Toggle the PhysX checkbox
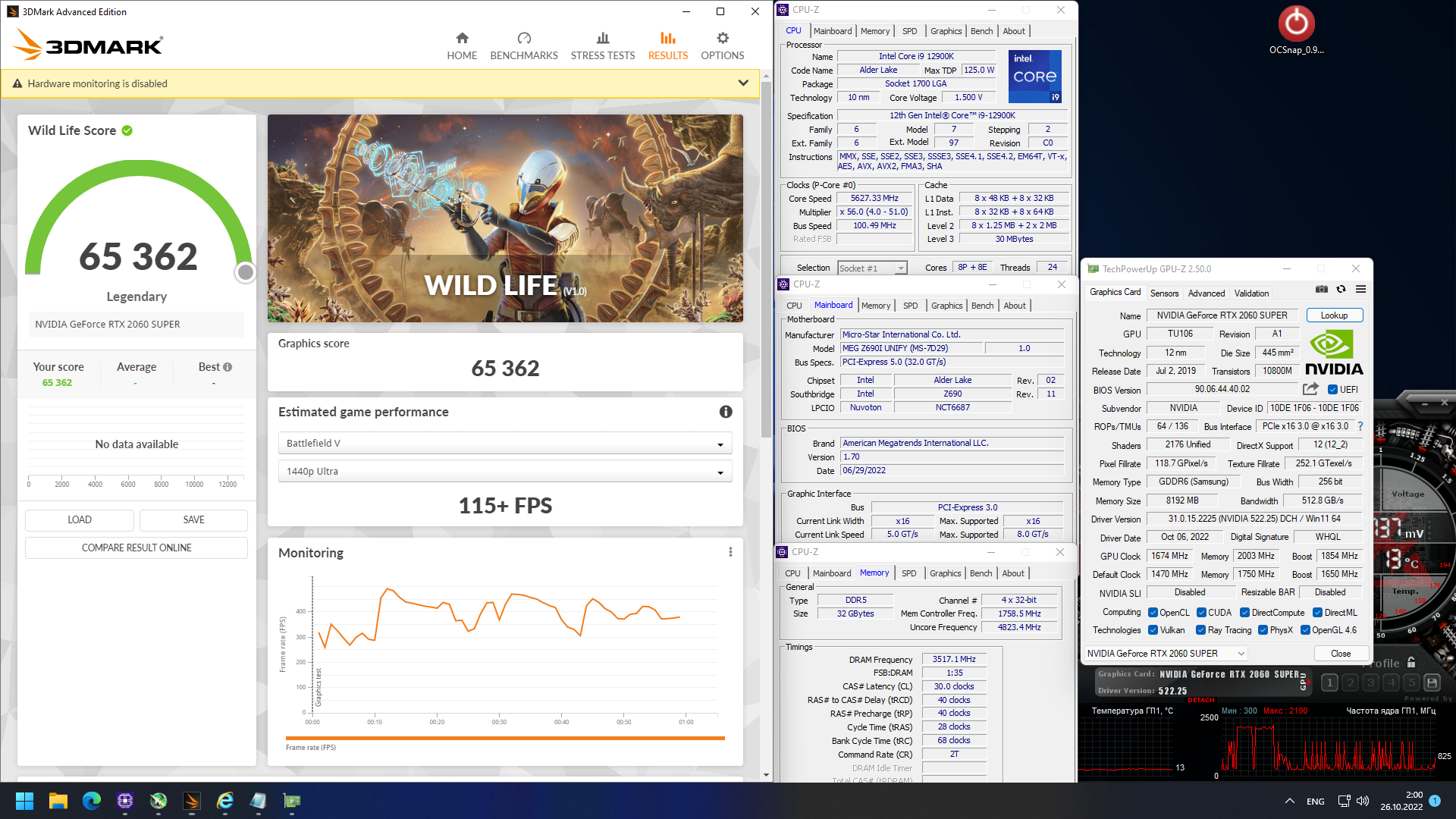This screenshot has height=819, width=1456. (1263, 630)
